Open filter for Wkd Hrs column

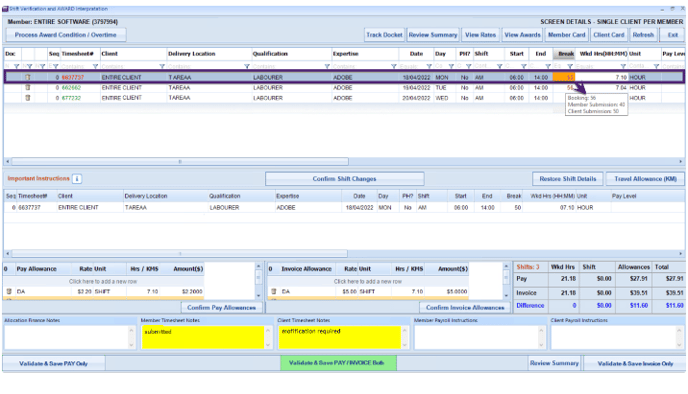[623, 66]
